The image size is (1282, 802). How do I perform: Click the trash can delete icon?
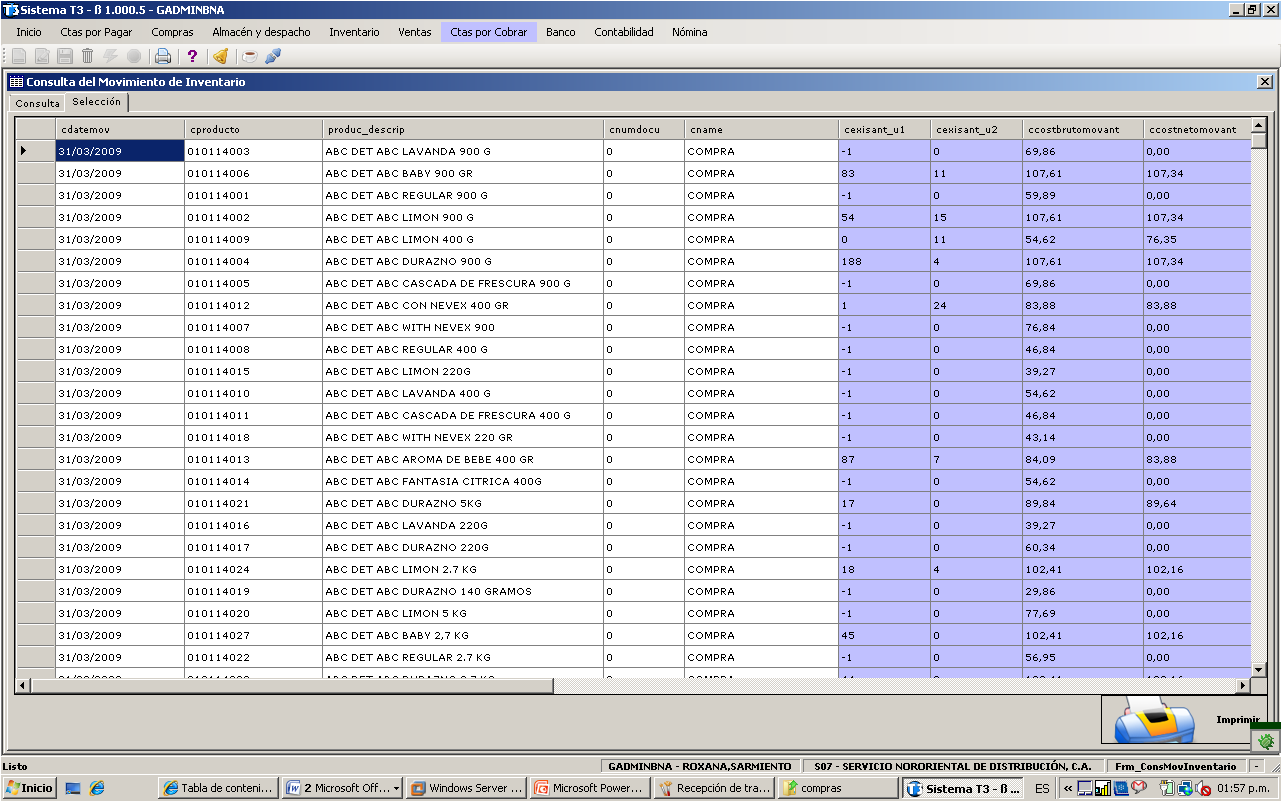pyautogui.click(x=87, y=56)
